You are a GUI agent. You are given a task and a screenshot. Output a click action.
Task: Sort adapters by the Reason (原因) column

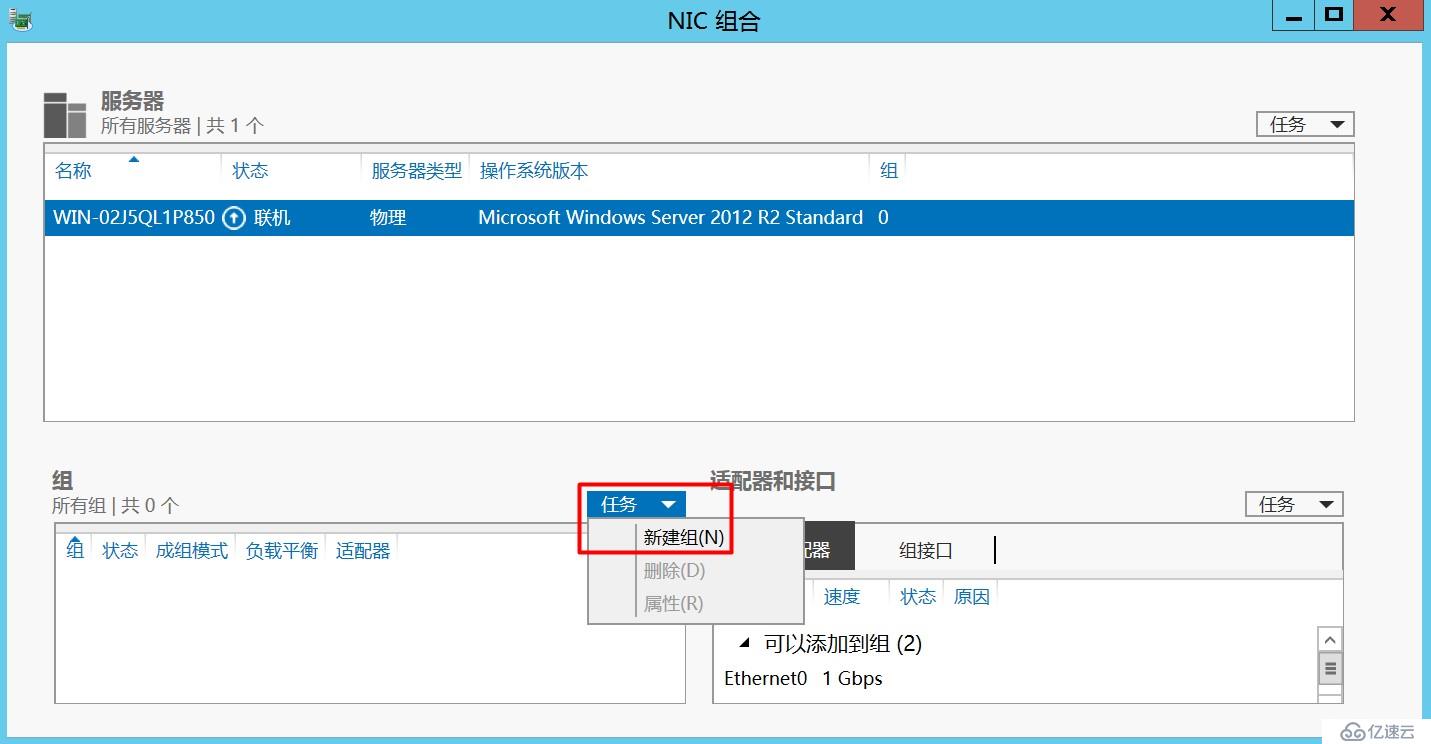click(972, 596)
